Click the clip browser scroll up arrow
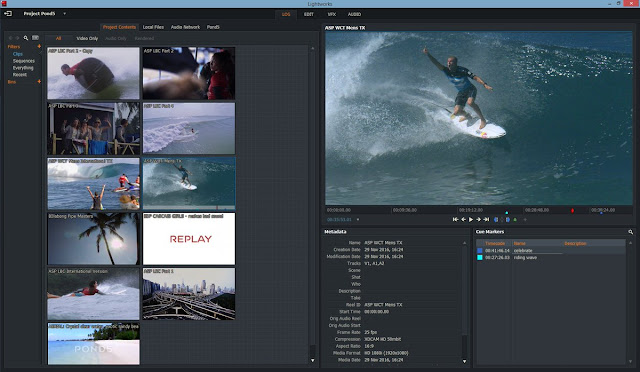640x372 pixels. [313, 48]
